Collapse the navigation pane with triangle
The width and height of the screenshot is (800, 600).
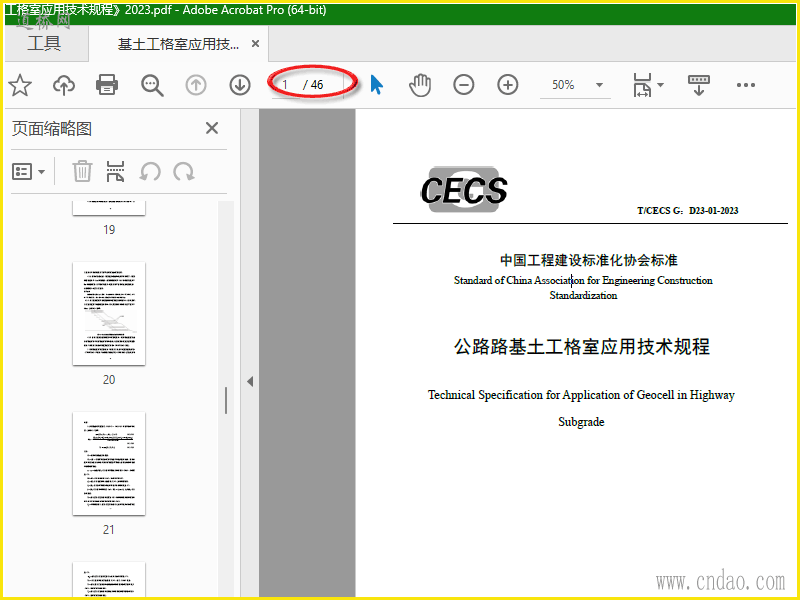(250, 381)
